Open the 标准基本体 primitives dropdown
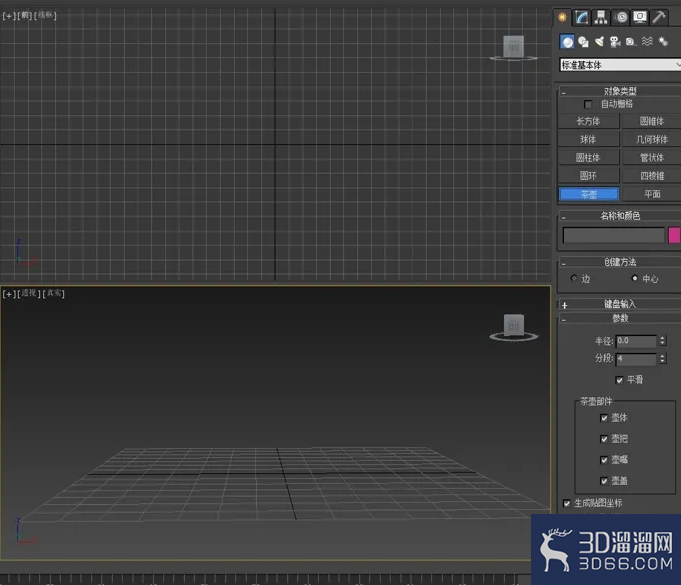Viewport: 681px width, 585px height. click(620, 65)
